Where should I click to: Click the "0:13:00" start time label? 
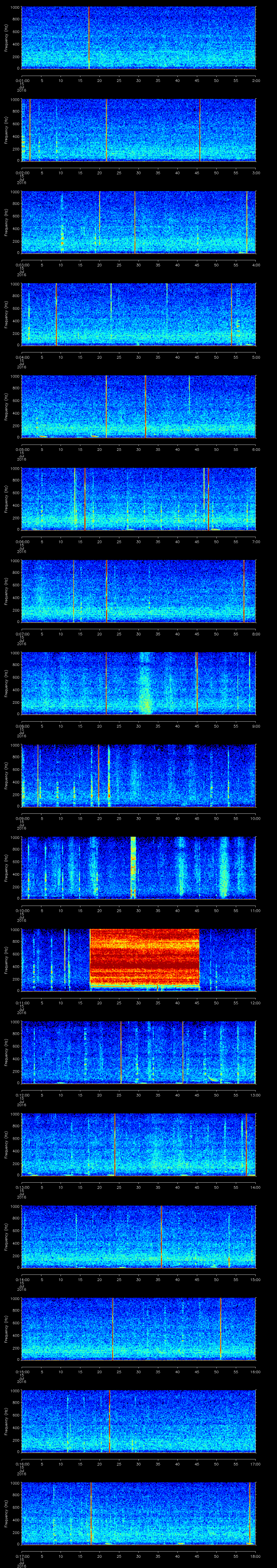[x=22, y=1187]
